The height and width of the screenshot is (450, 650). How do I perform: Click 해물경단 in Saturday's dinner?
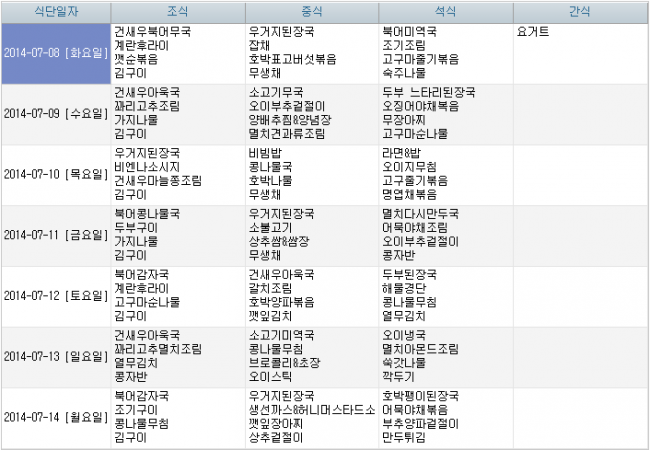coord(405,288)
